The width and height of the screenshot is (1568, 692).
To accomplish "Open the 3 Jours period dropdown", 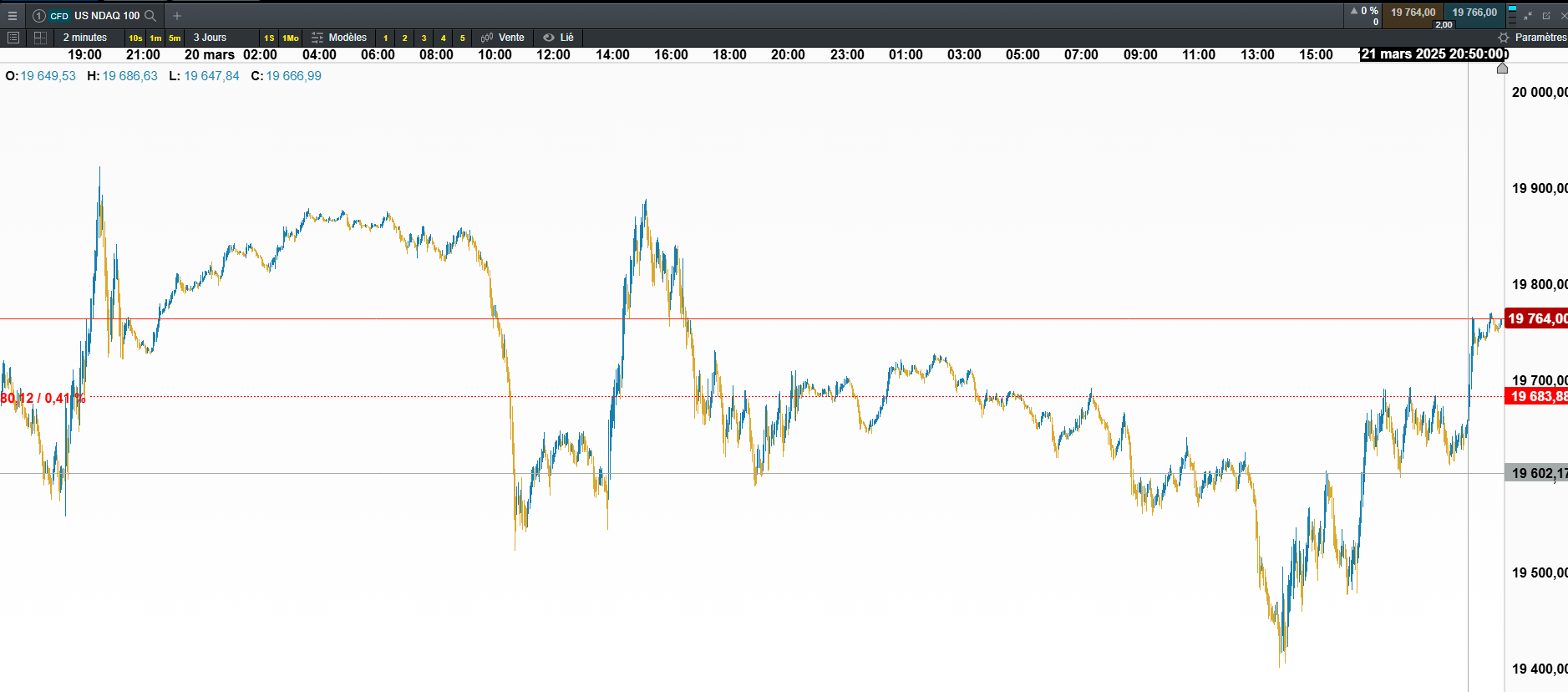I will (210, 38).
